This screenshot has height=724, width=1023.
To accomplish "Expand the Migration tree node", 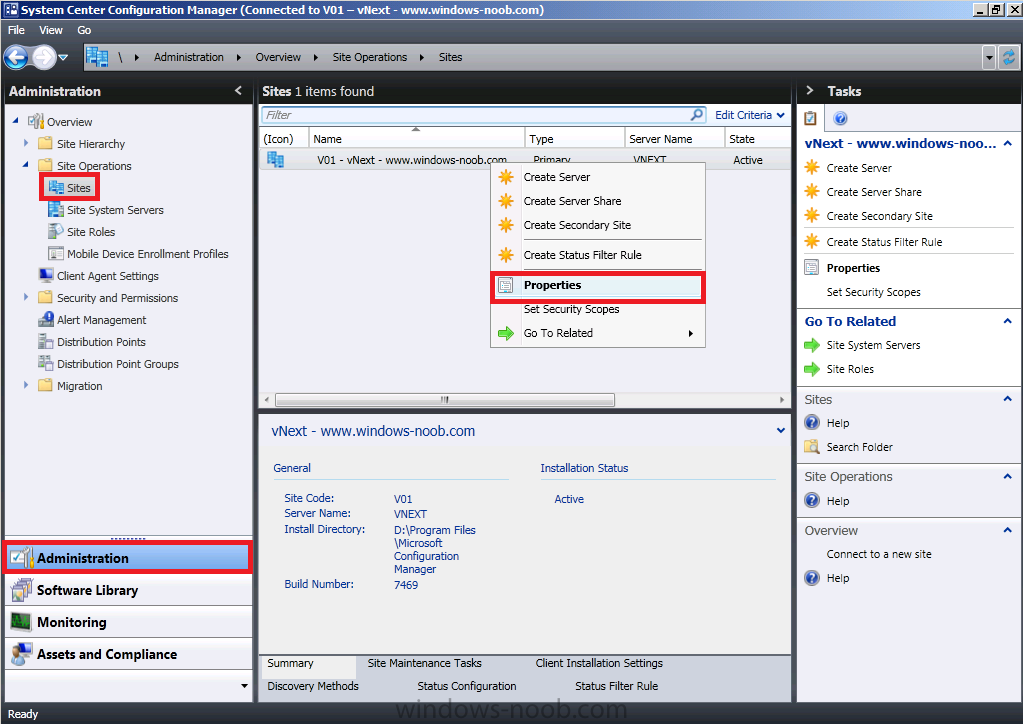I will 26,385.
